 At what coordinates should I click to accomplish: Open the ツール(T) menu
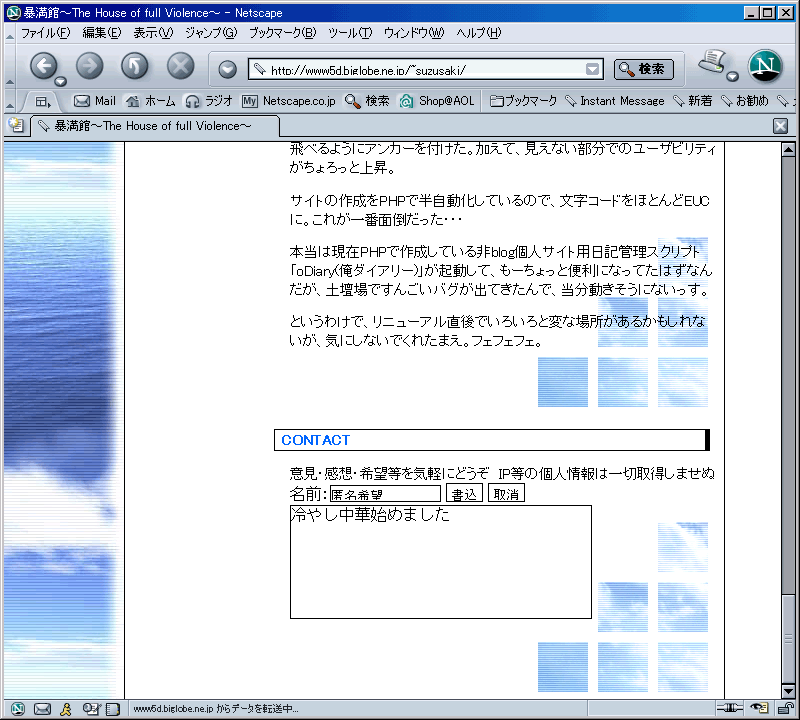[x=349, y=33]
